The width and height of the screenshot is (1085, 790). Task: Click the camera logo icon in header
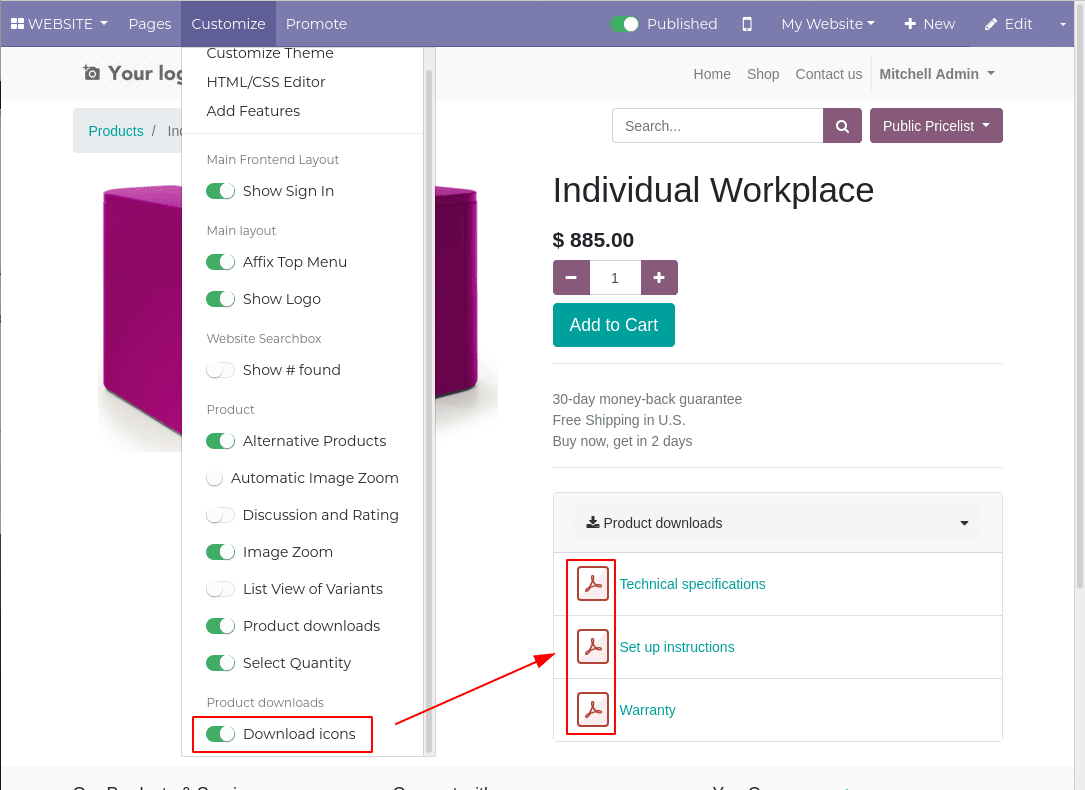pyautogui.click(x=91, y=73)
